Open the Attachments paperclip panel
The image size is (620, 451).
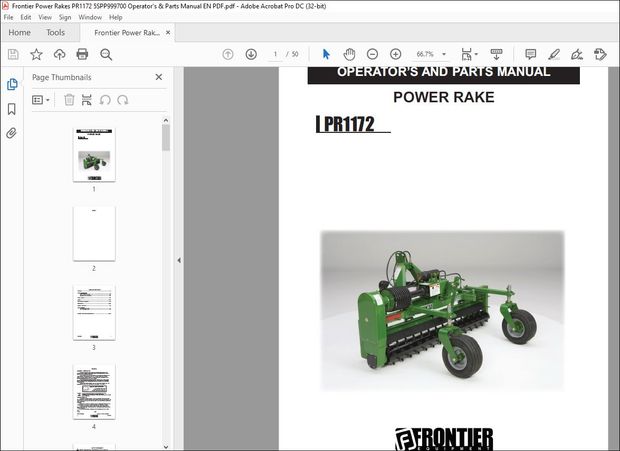[11, 133]
